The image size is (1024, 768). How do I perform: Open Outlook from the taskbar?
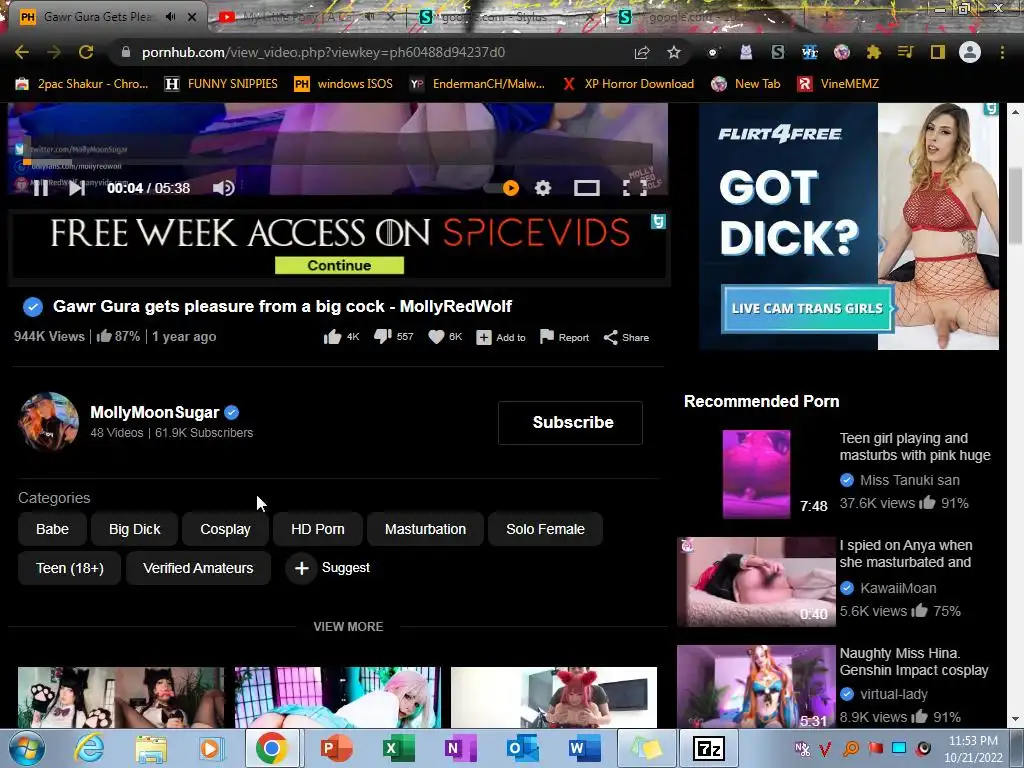pos(522,748)
